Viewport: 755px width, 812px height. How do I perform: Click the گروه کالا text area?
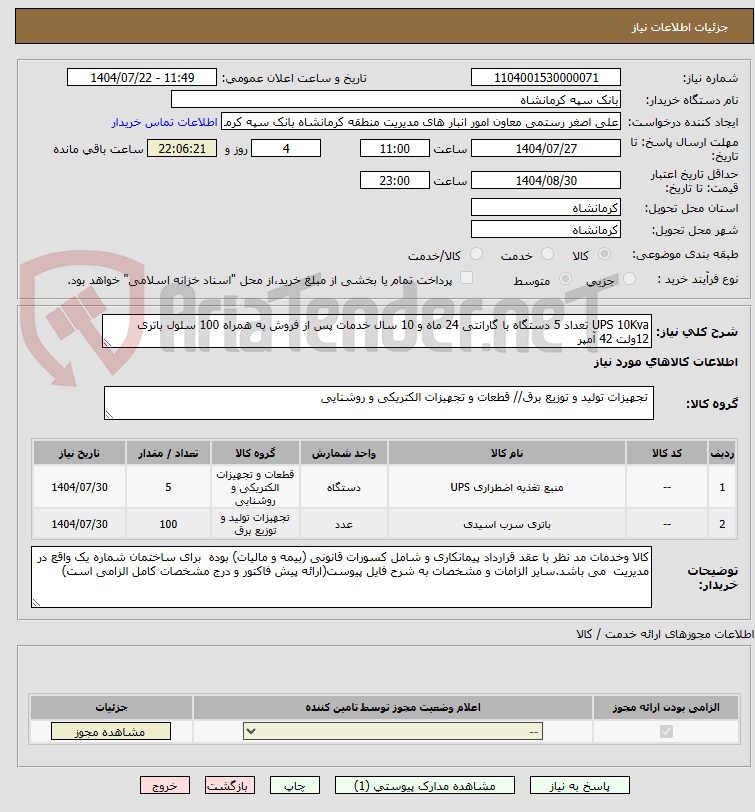point(379,403)
